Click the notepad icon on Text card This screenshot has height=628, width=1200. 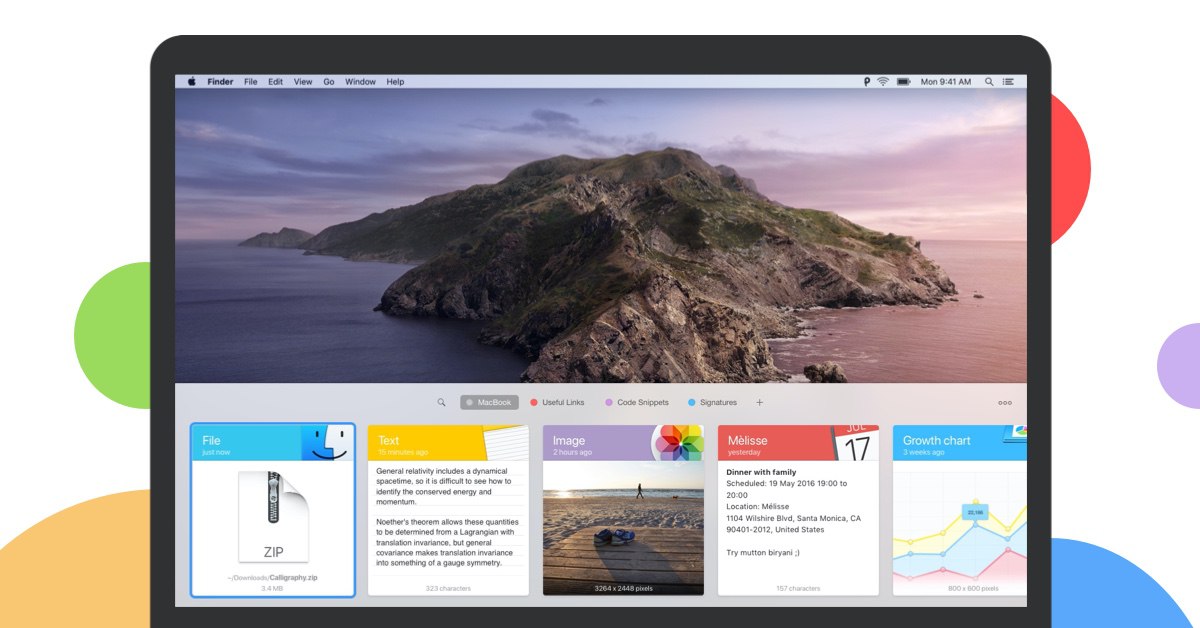coord(507,443)
